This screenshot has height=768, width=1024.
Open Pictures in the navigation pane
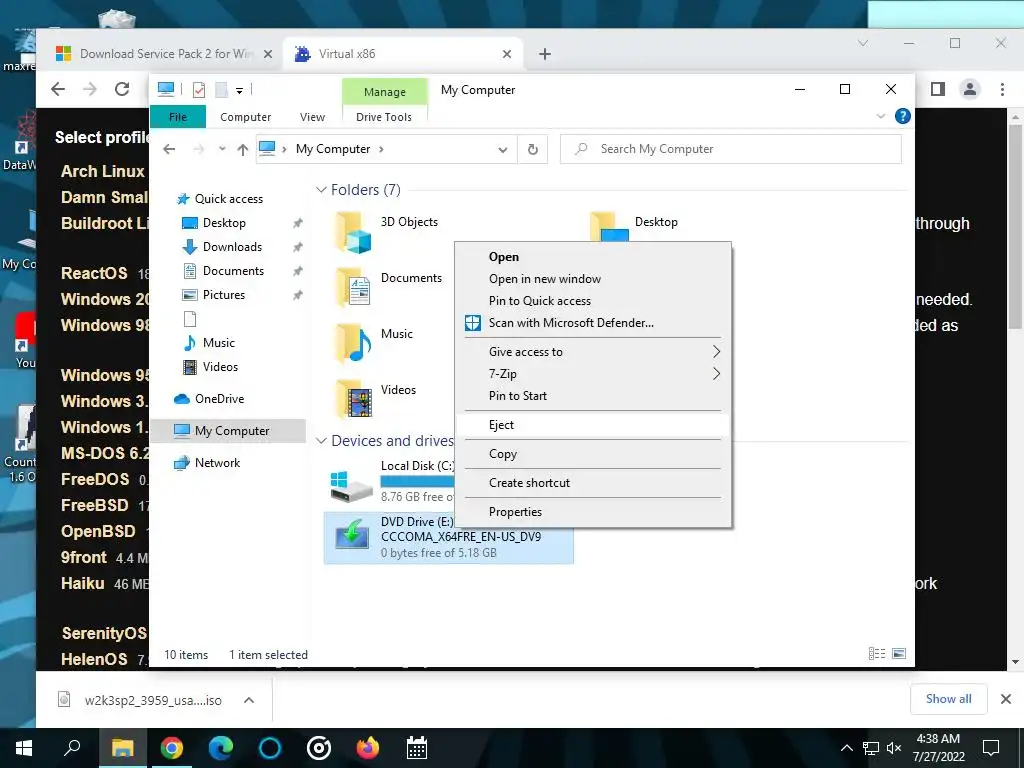pyautogui.click(x=223, y=295)
